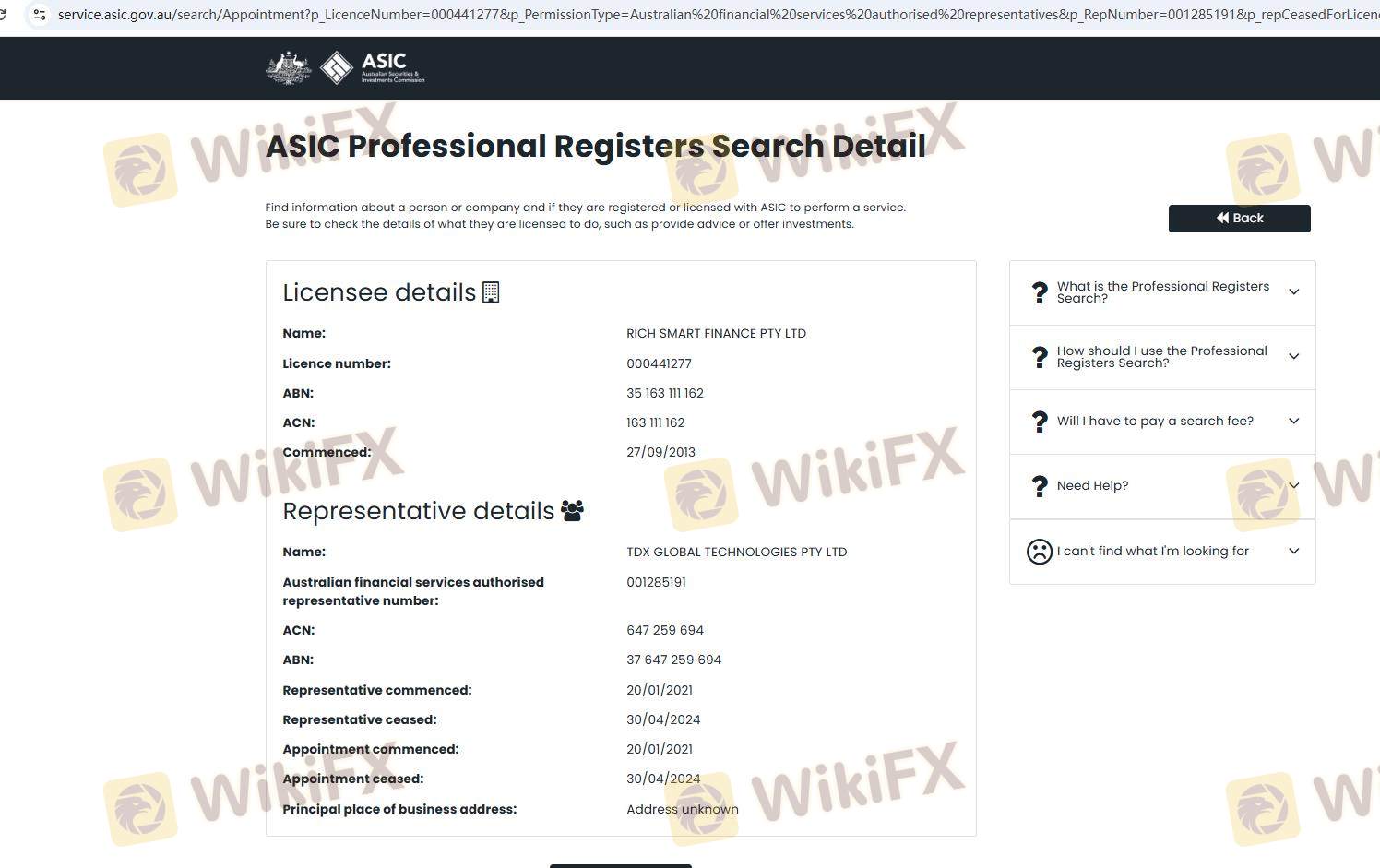This screenshot has width=1380, height=868.
Task: Select commenced date 27/09/2013
Action: 660,452
